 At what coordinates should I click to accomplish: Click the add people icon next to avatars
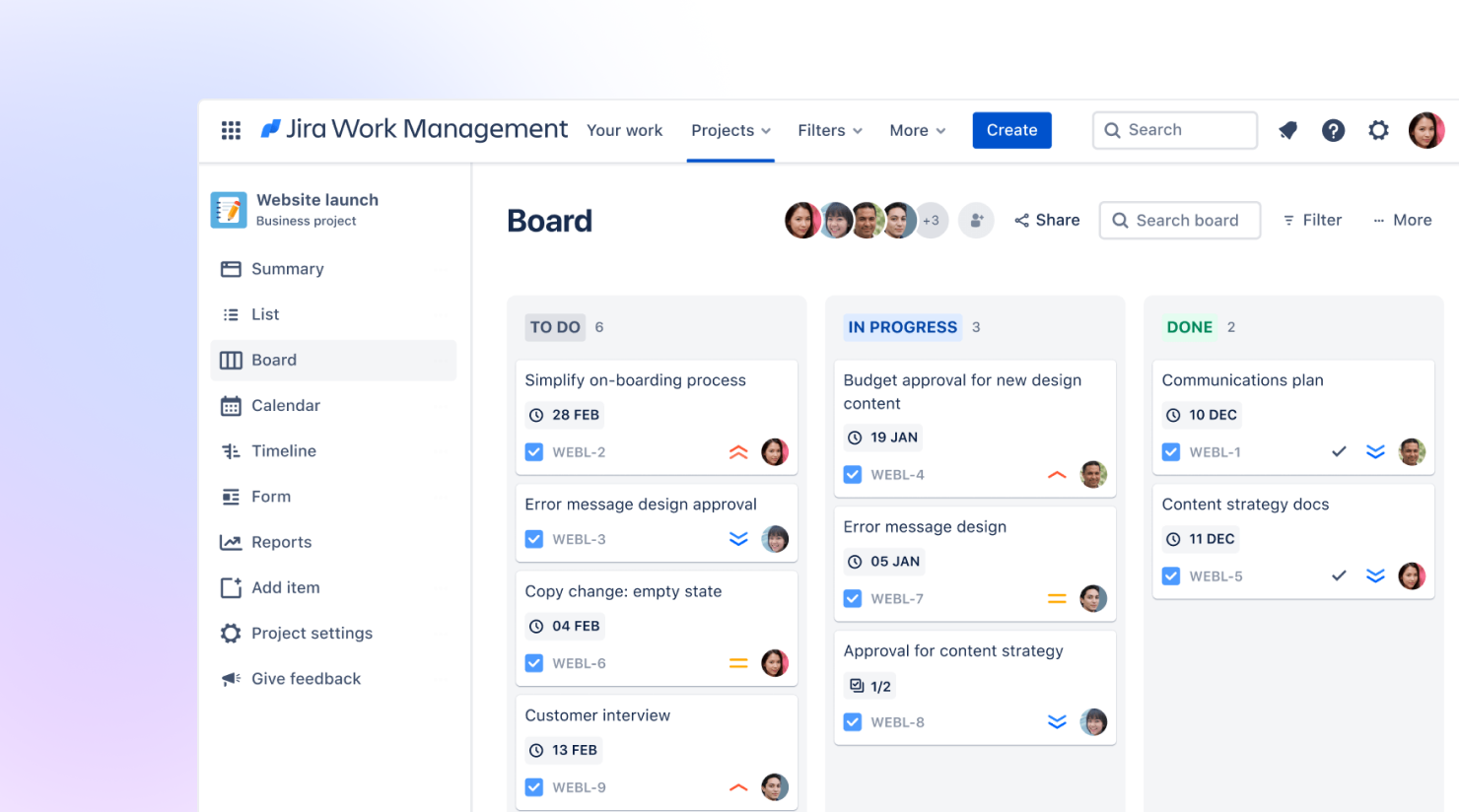(976, 220)
